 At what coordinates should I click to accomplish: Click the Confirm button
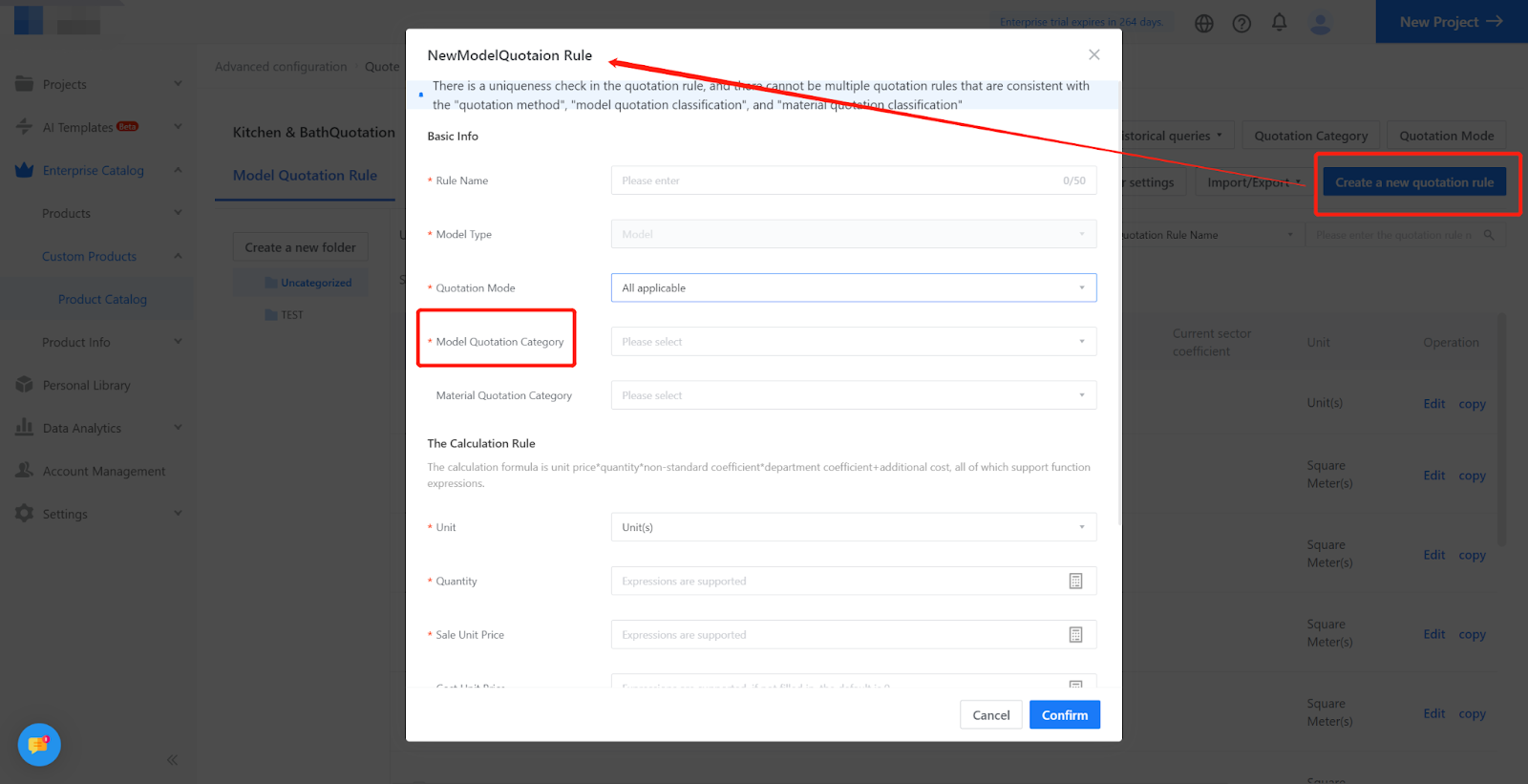[x=1064, y=715]
